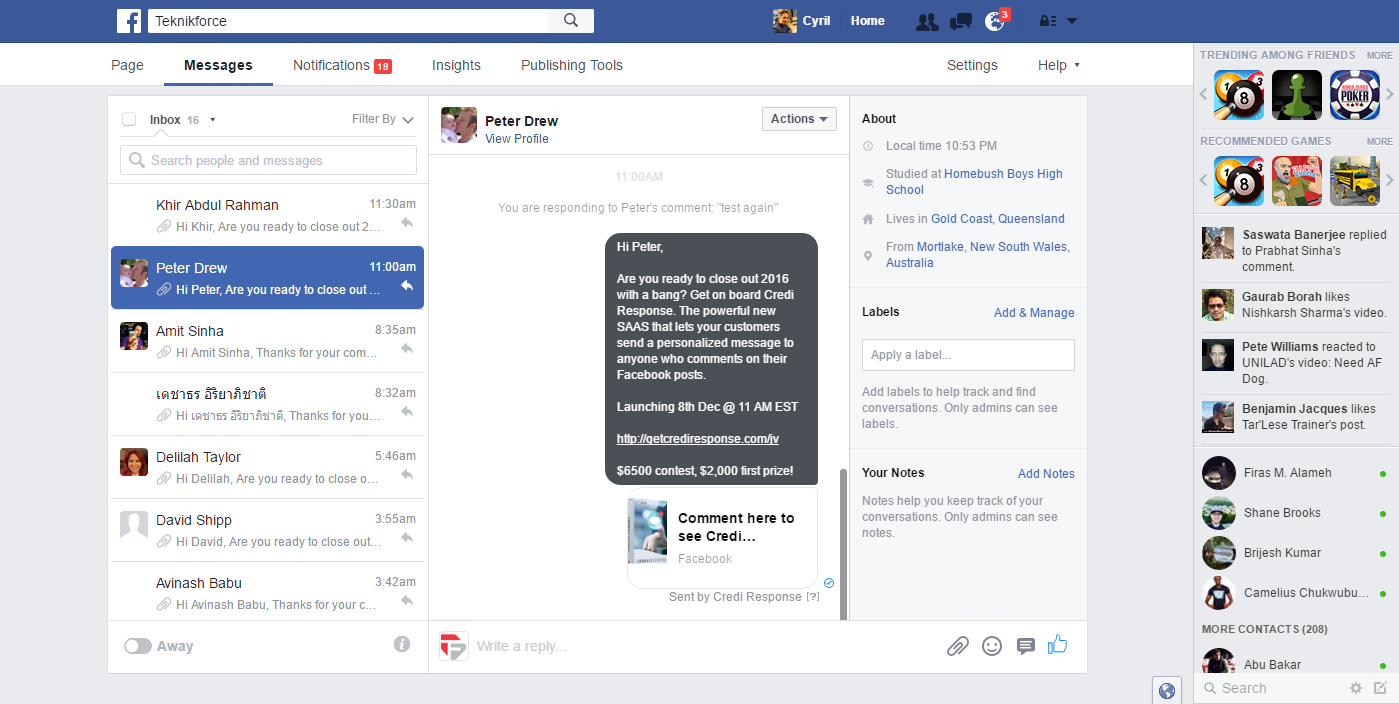
Task: Open the Poker trending game icon
Action: [x=1355, y=95]
